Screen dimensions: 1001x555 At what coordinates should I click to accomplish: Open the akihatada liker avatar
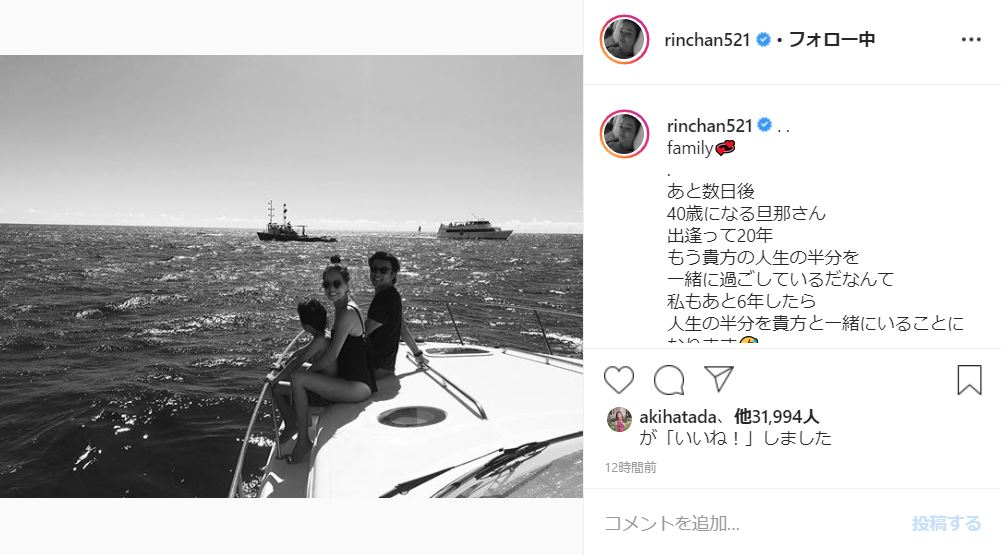coord(619,419)
